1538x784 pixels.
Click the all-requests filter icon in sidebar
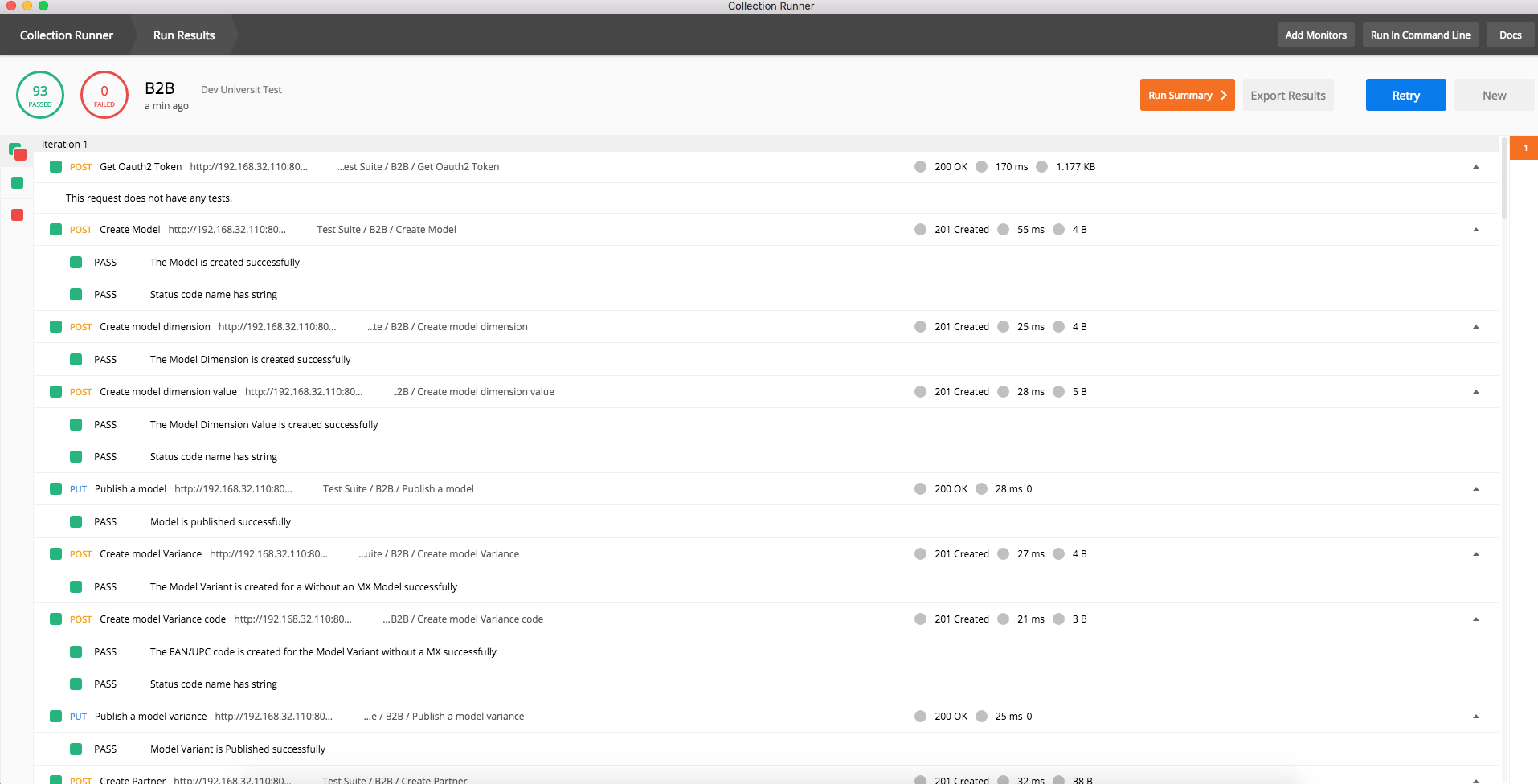[16, 151]
